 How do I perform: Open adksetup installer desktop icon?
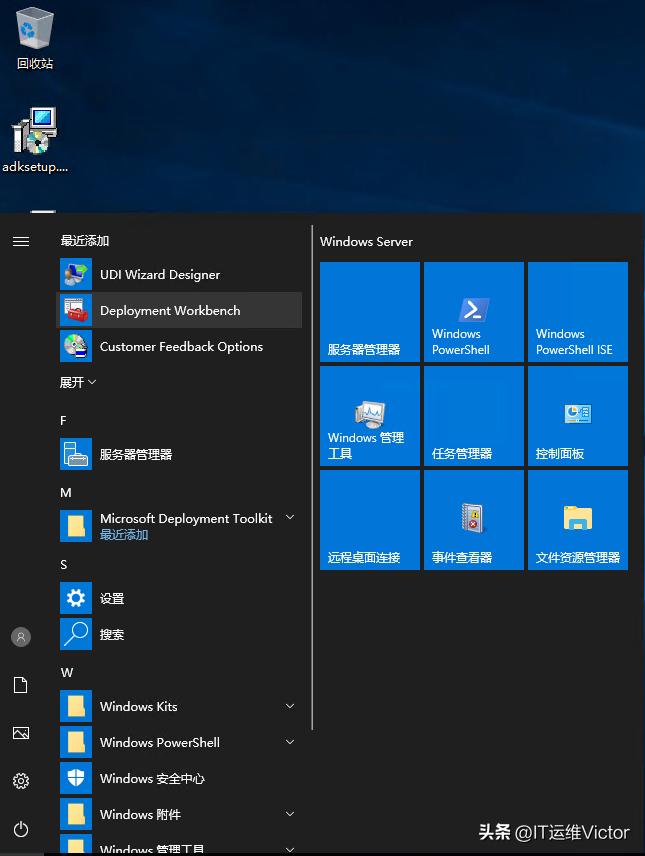tap(34, 140)
